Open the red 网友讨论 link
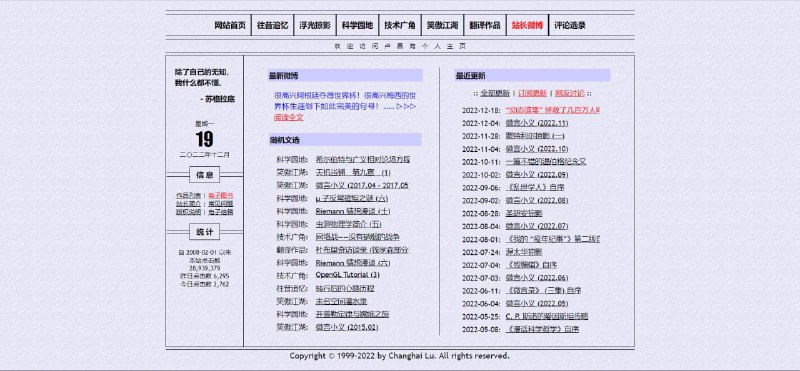The width and height of the screenshot is (800, 371). tap(570, 93)
